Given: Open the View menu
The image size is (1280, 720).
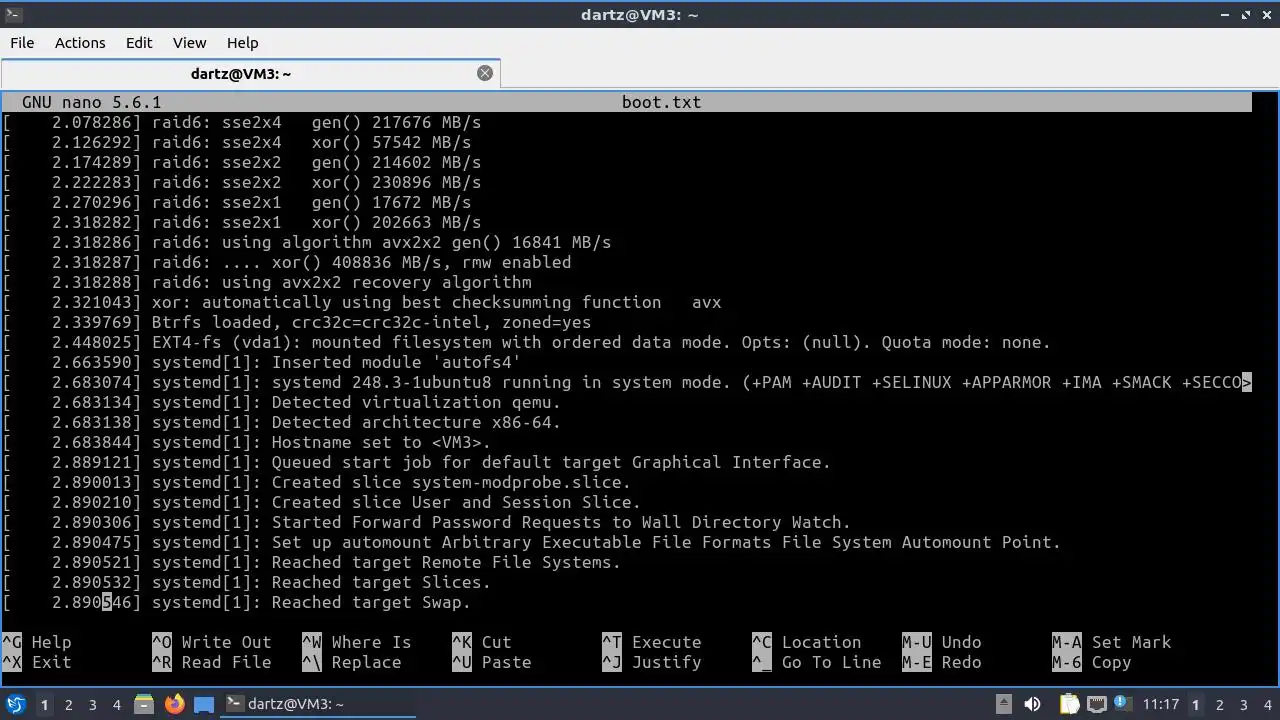Looking at the screenshot, I should point(189,43).
